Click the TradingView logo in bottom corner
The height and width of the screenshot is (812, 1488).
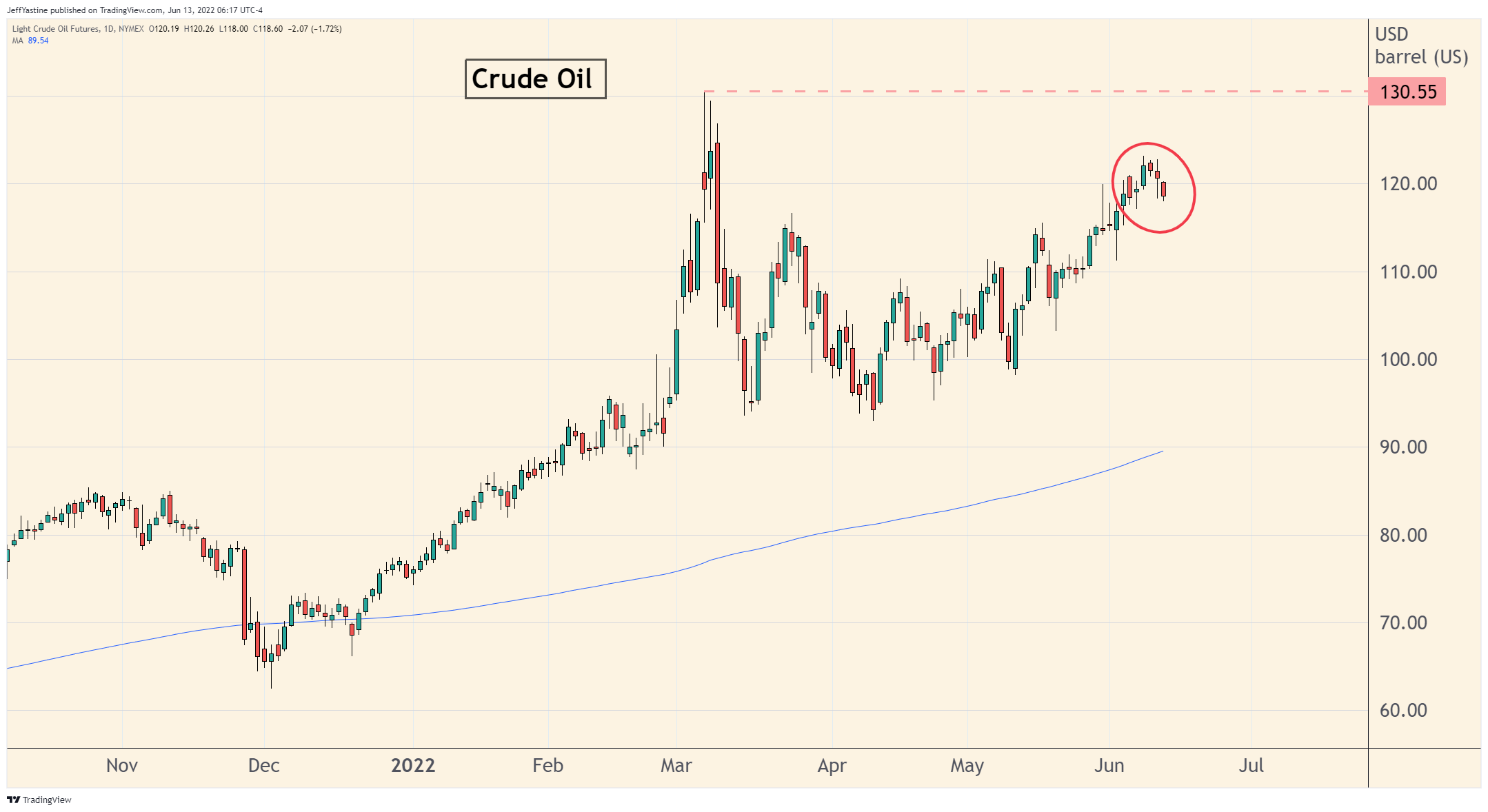[39, 800]
